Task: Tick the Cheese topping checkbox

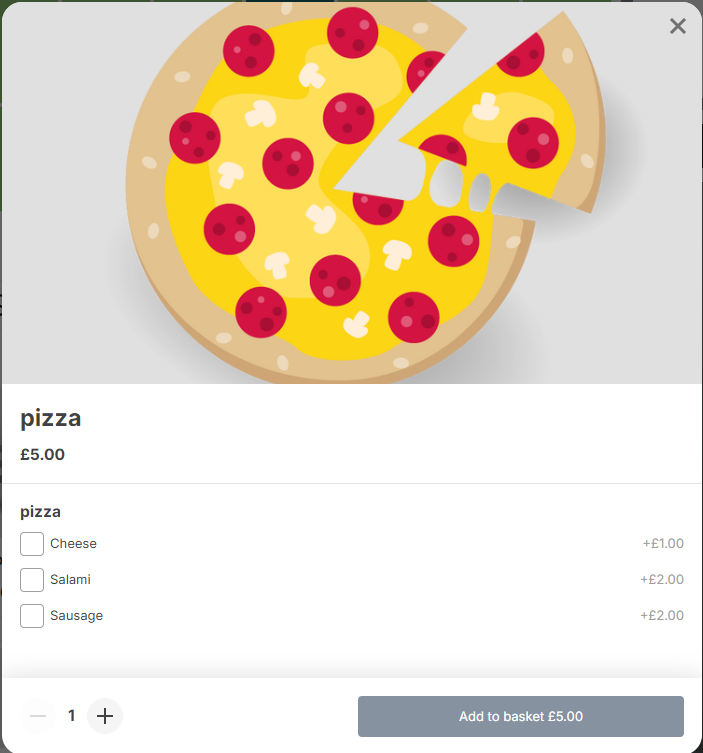Action: [32, 544]
